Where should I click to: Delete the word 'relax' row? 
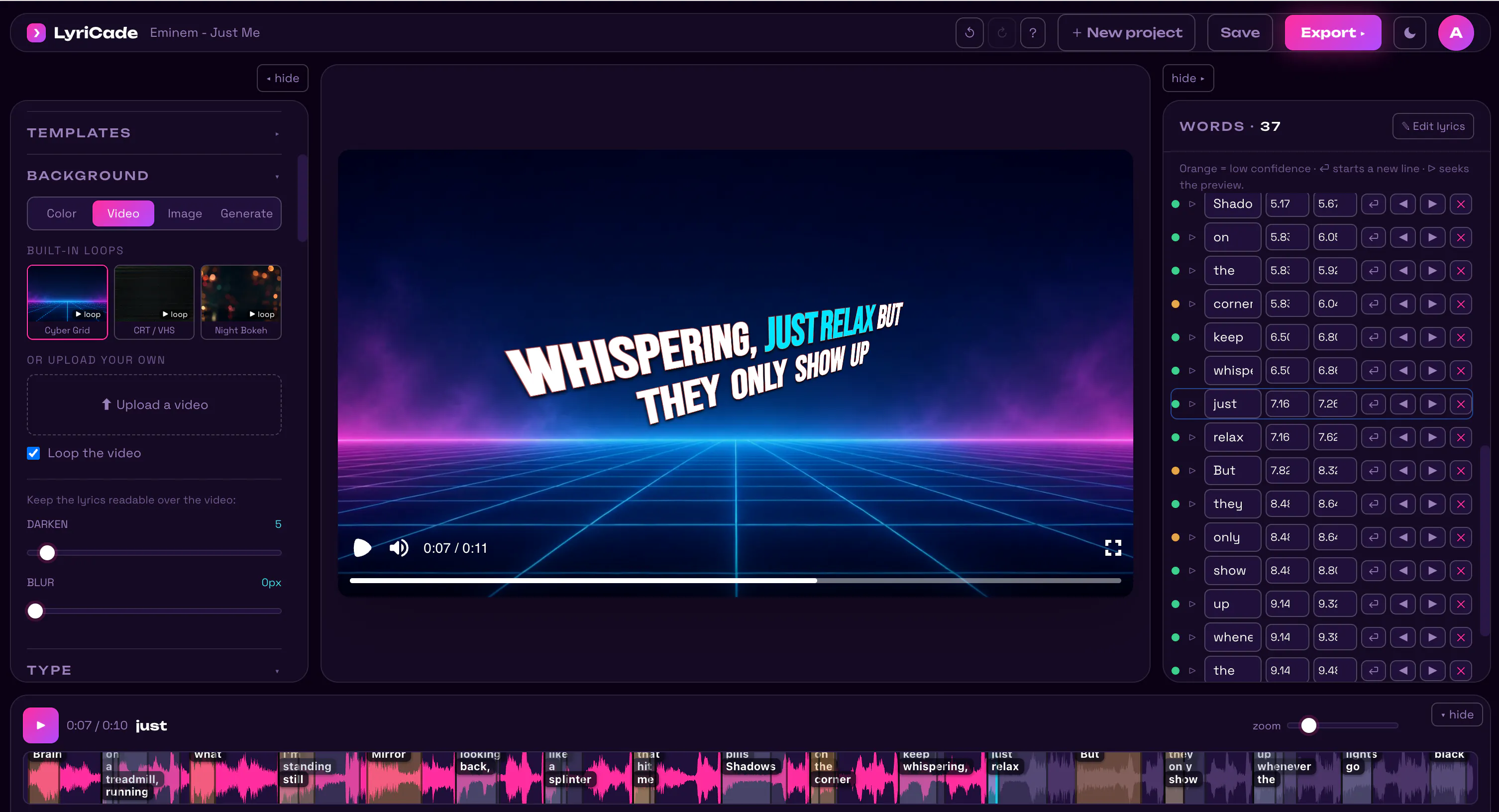coord(1461,437)
